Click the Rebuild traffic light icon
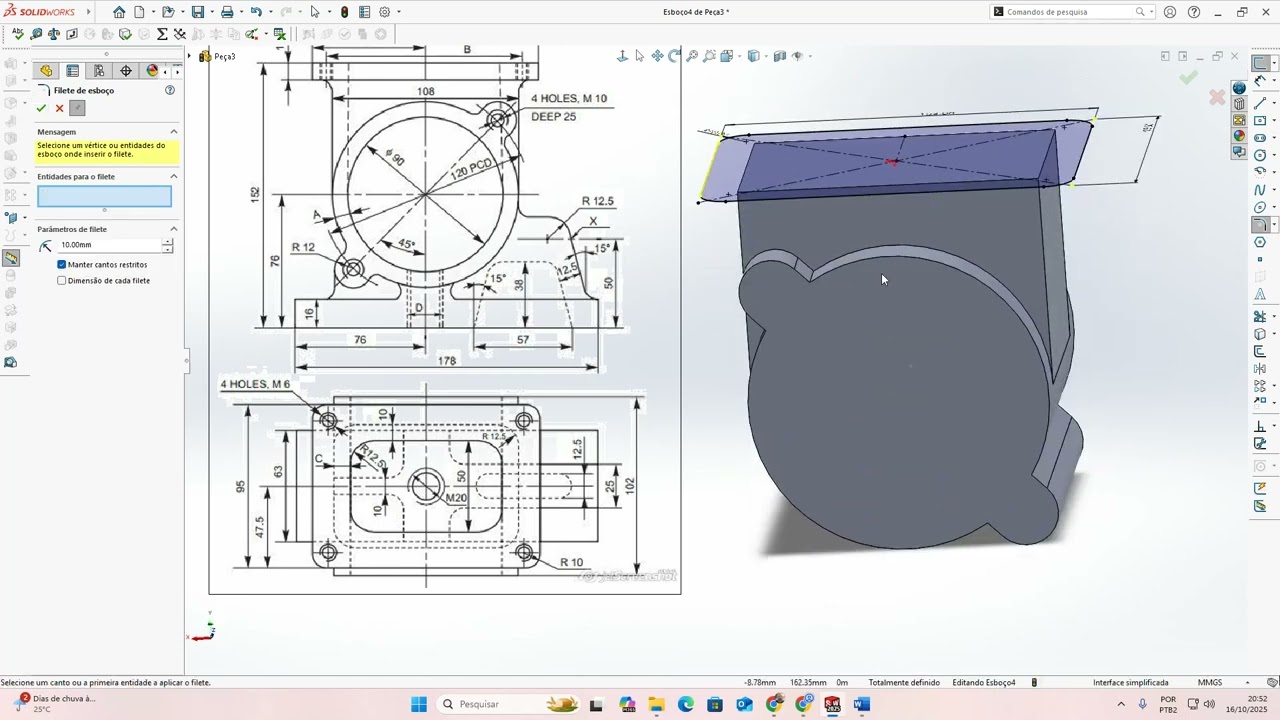This screenshot has width=1280, height=720. (x=345, y=12)
